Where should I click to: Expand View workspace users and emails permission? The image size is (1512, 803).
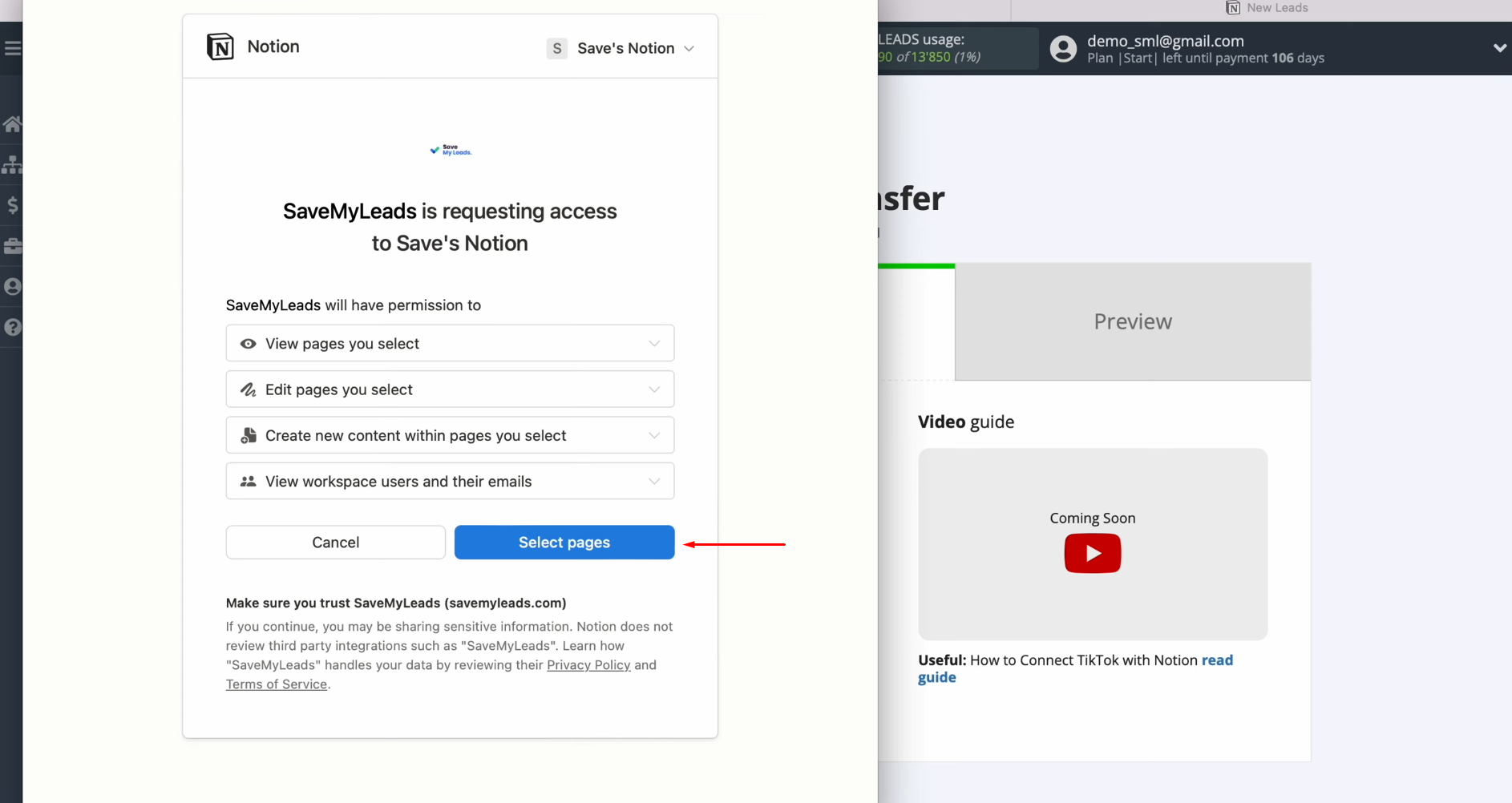click(450, 481)
